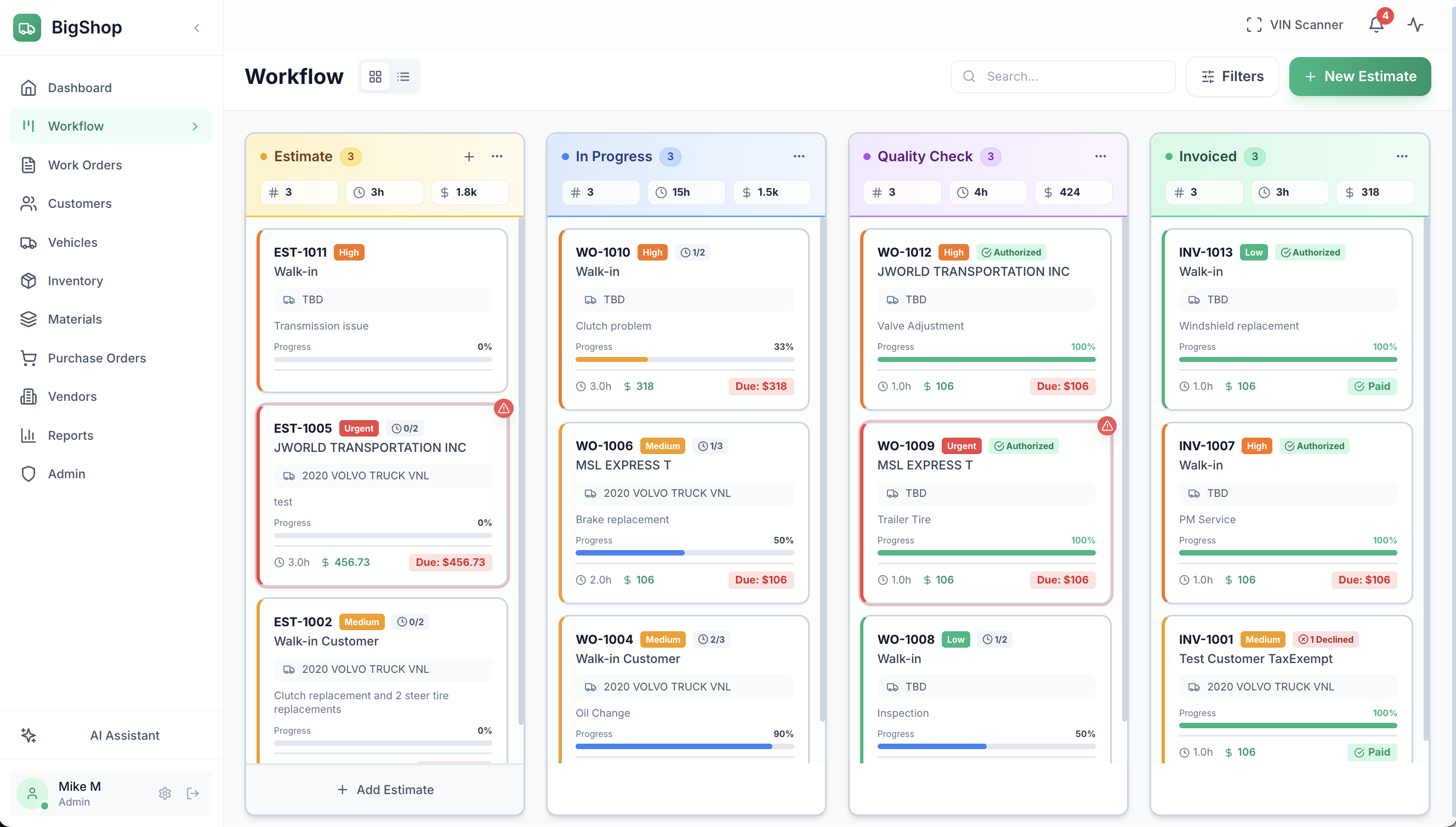This screenshot has height=827, width=1456.
Task: Open the VIN Scanner
Action: tap(1295, 25)
